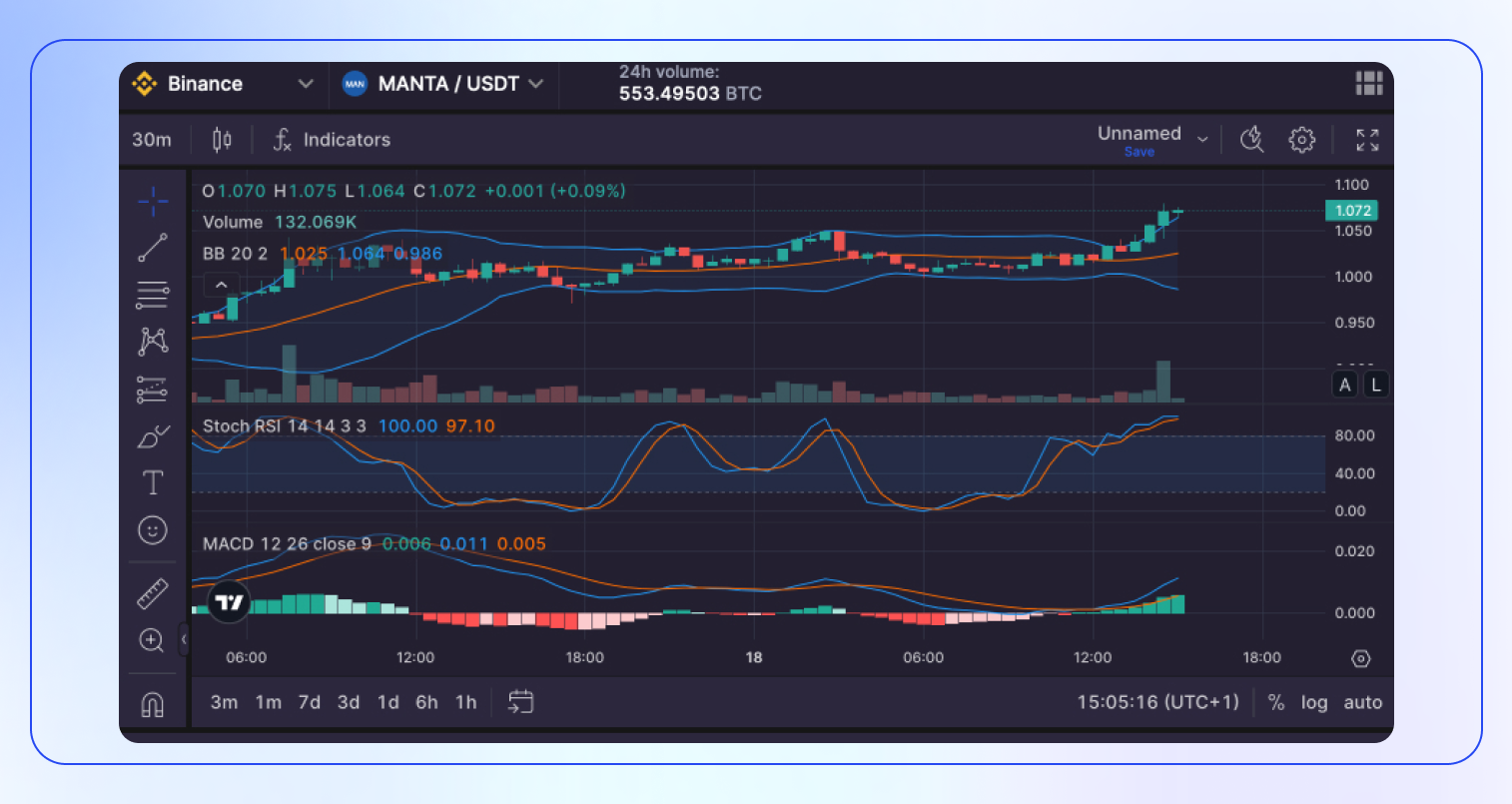Open the horizontal lines tool

coord(152,295)
